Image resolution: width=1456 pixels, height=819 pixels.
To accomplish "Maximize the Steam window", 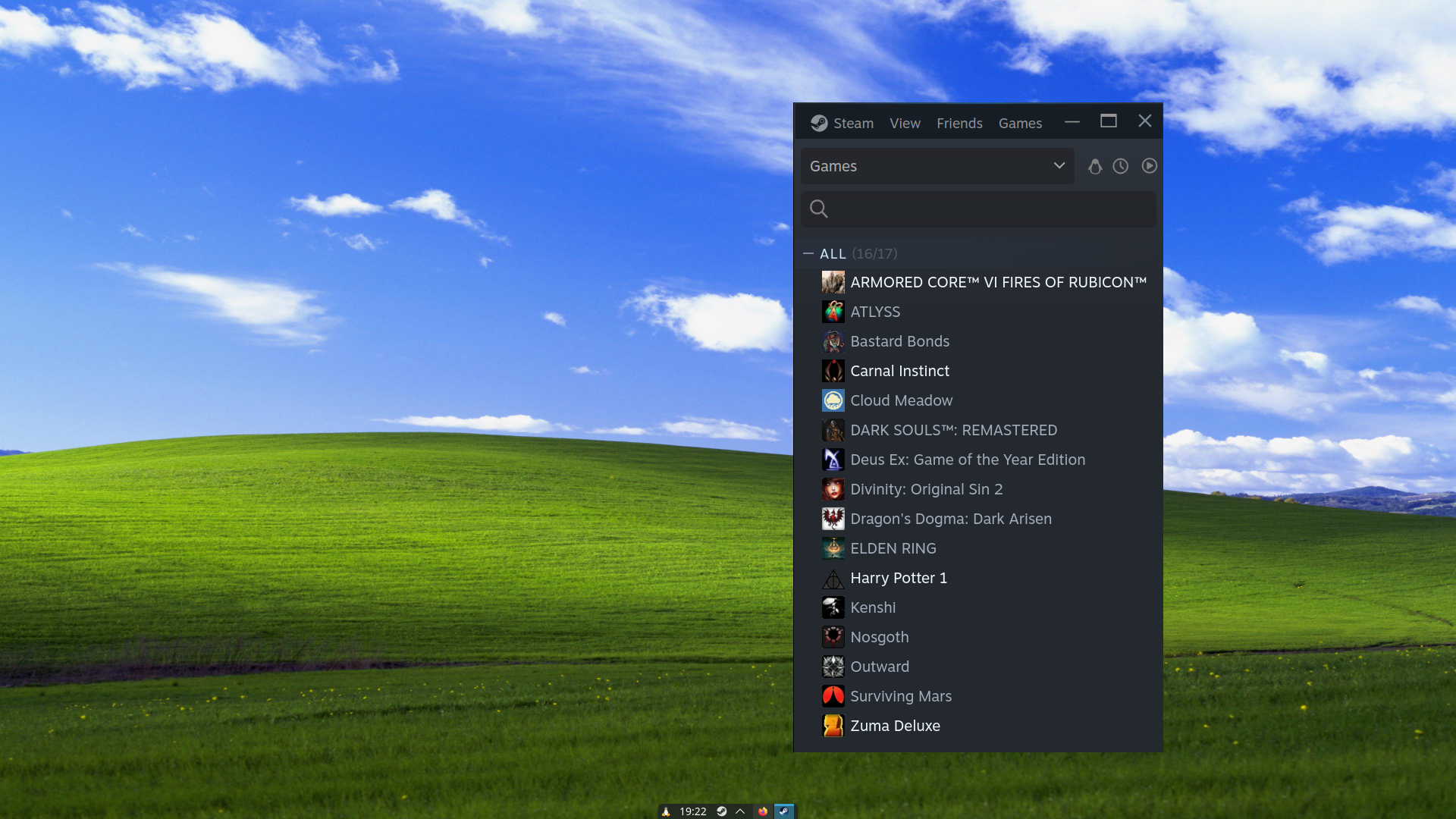I will tap(1109, 121).
